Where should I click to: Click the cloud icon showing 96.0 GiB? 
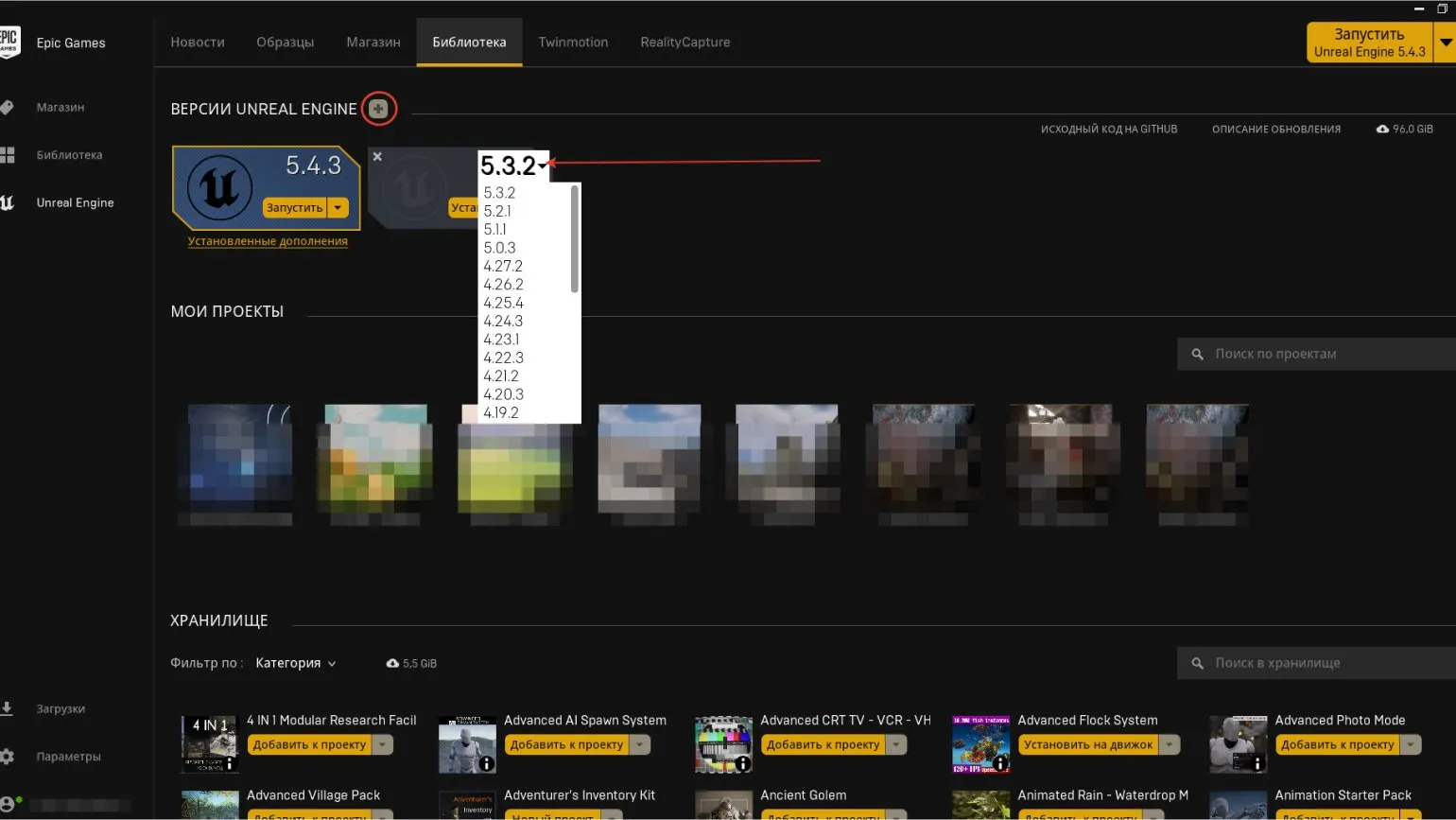pos(1382,130)
